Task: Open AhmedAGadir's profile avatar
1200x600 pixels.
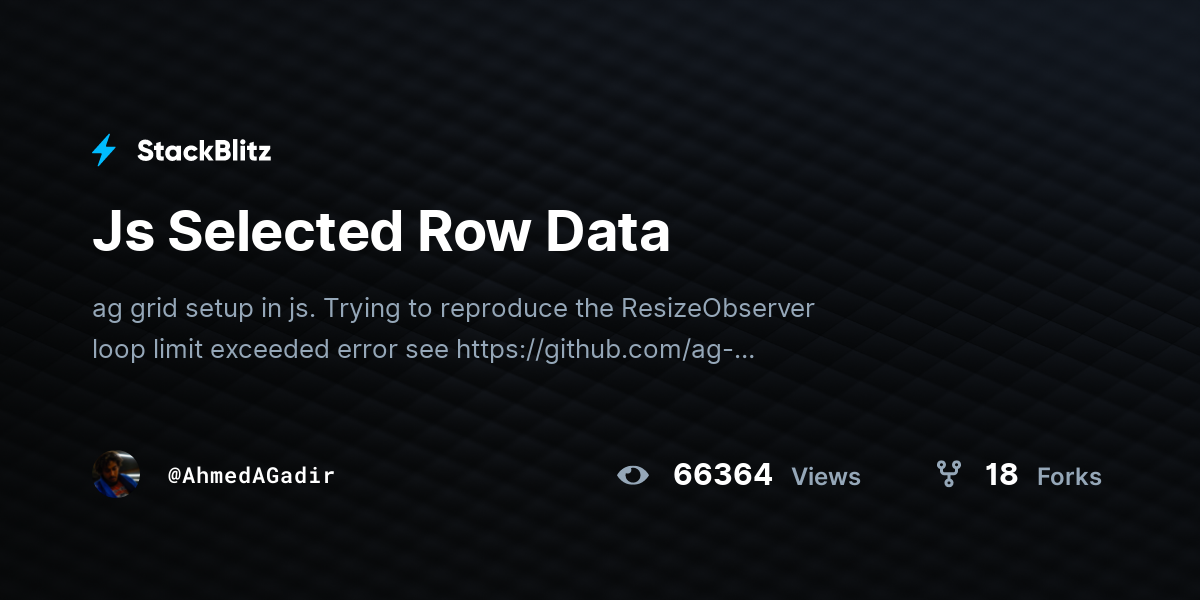Action: point(116,474)
